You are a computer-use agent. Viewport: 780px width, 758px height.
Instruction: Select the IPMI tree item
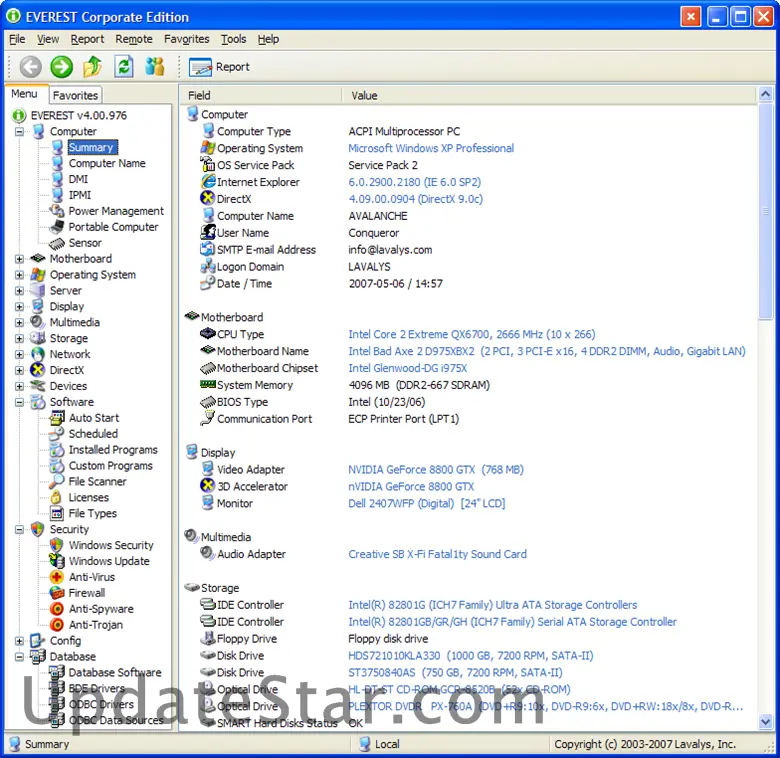tap(80, 195)
